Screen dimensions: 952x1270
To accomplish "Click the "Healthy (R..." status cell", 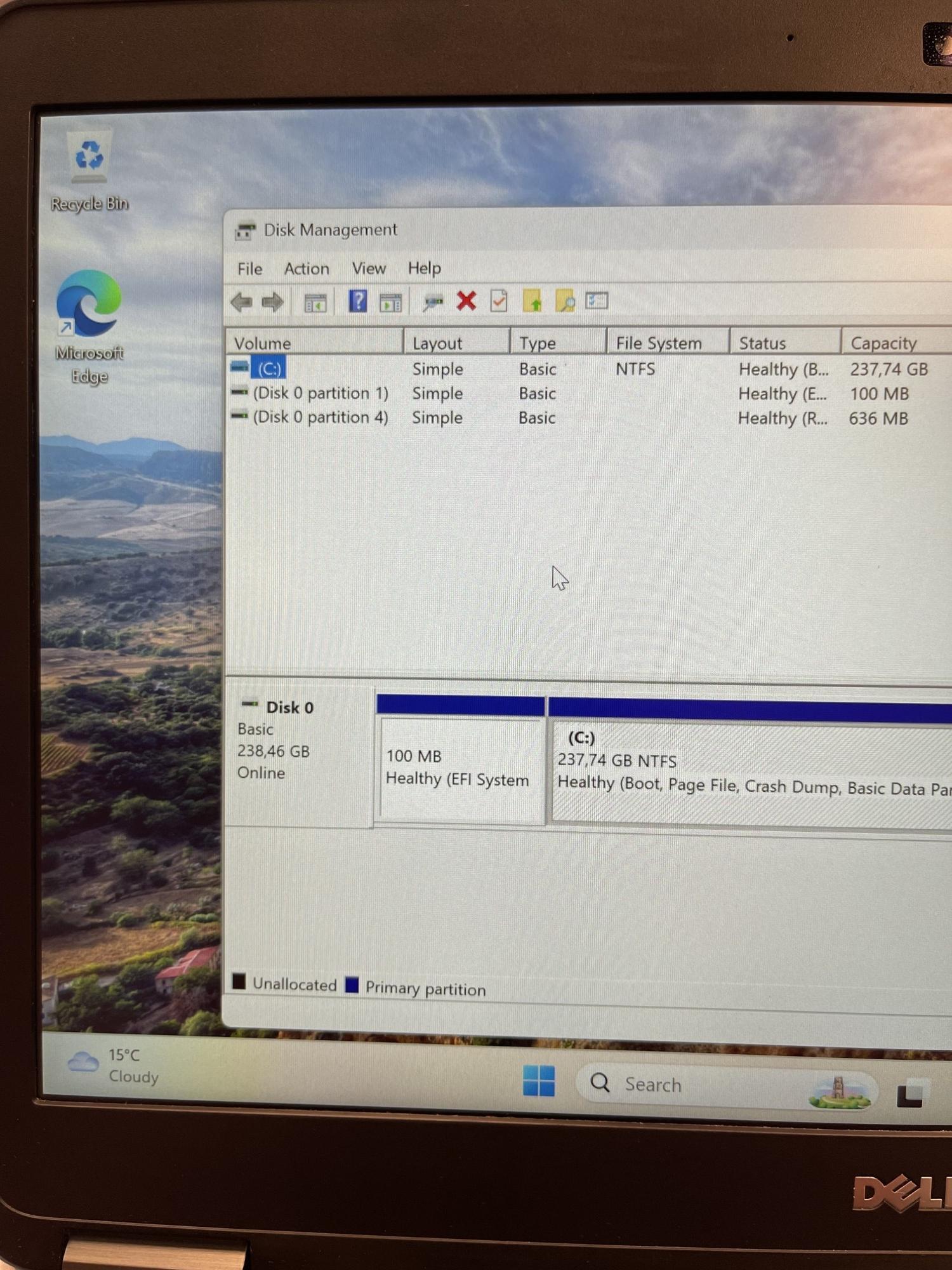I will [x=783, y=418].
